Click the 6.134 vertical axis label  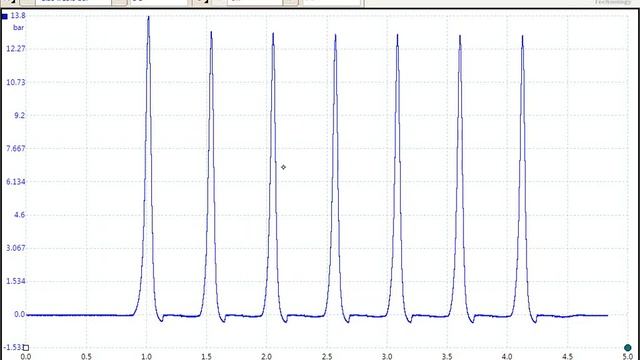16,182
